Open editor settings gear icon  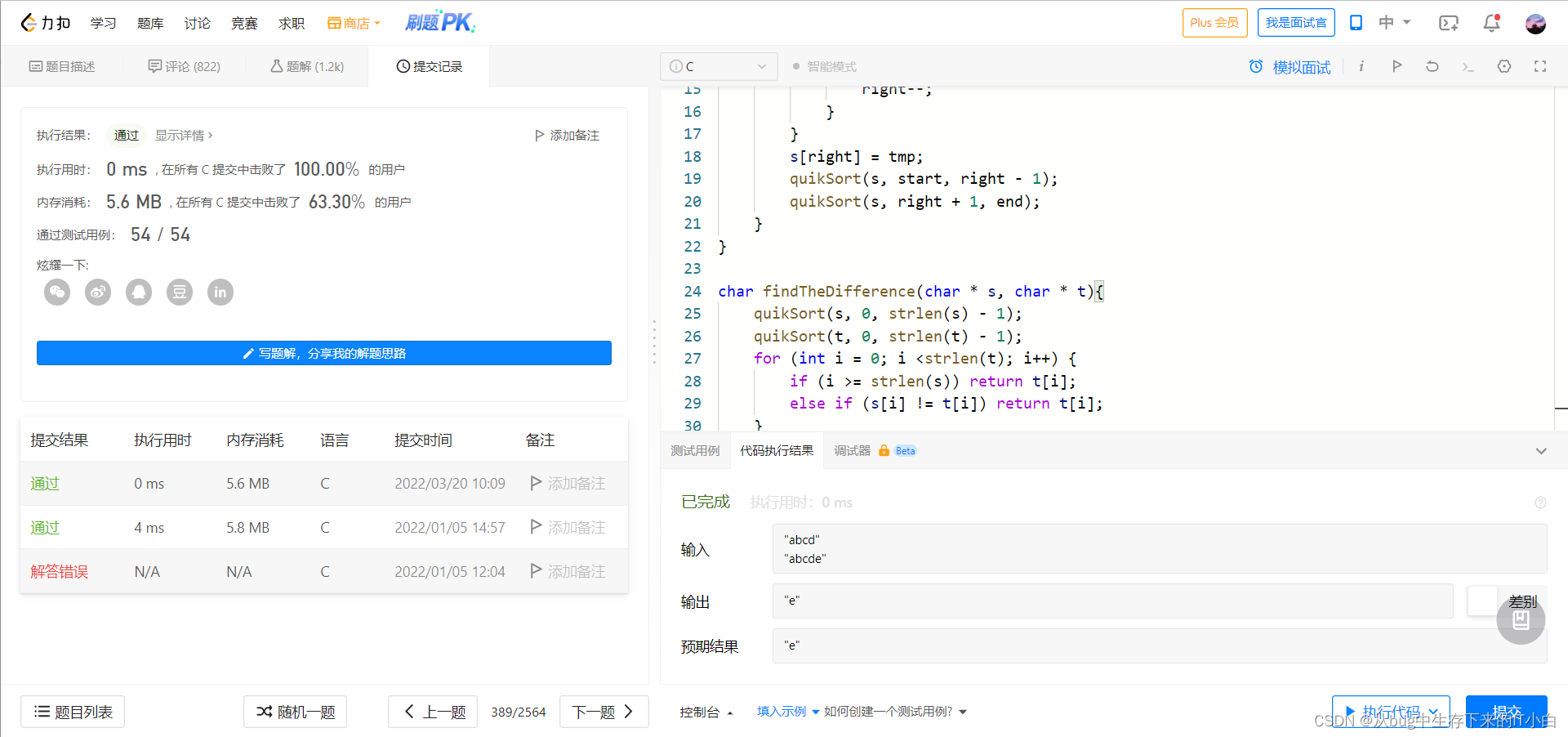[x=1504, y=66]
